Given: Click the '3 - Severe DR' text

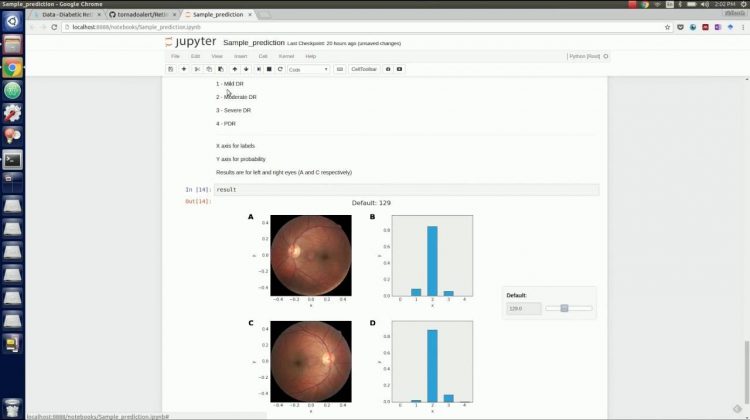Looking at the screenshot, I should (x=233, y=111).
